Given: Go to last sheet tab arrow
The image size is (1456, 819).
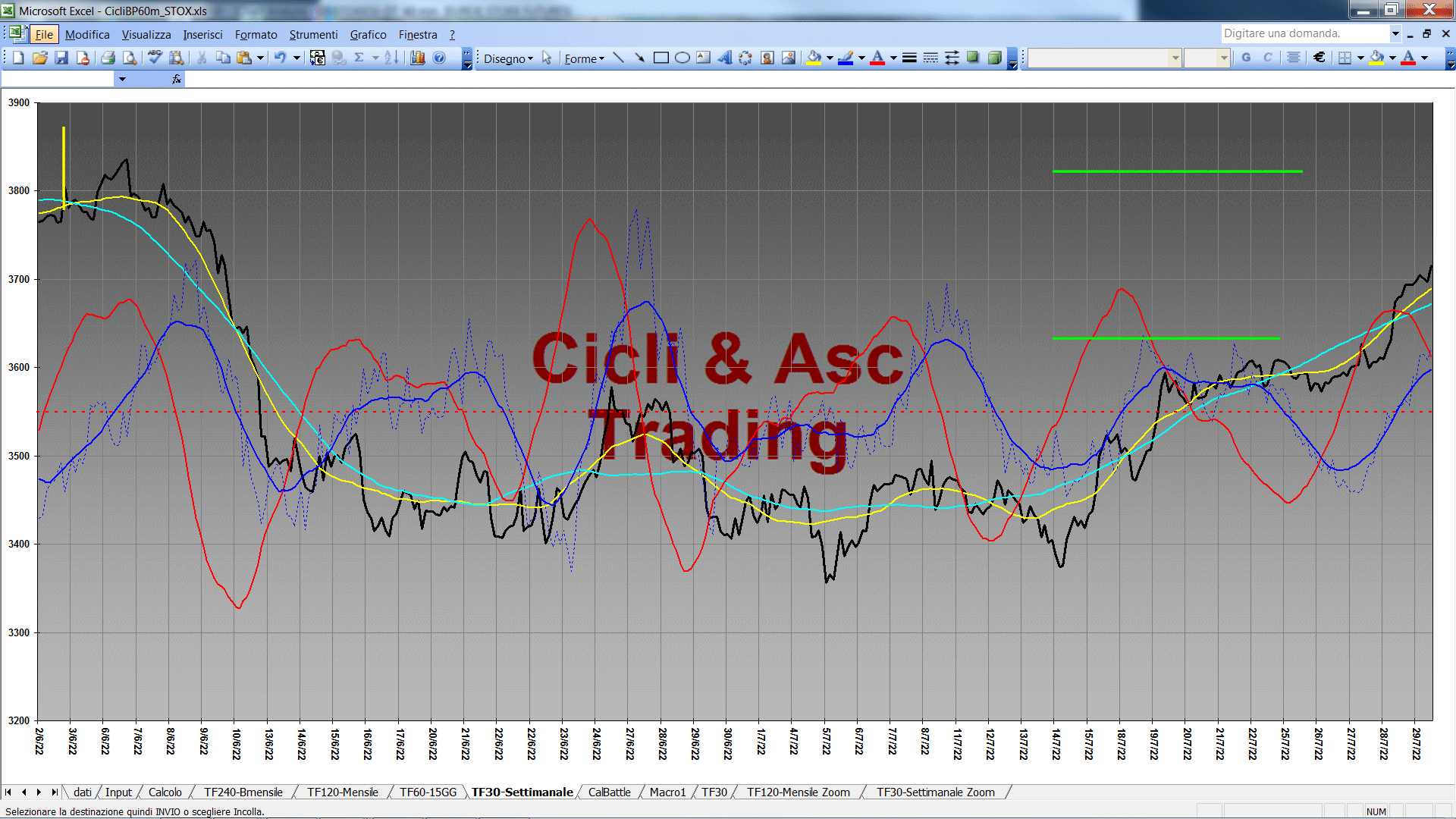Looking at the screenshot, I should tap(55, 792).
